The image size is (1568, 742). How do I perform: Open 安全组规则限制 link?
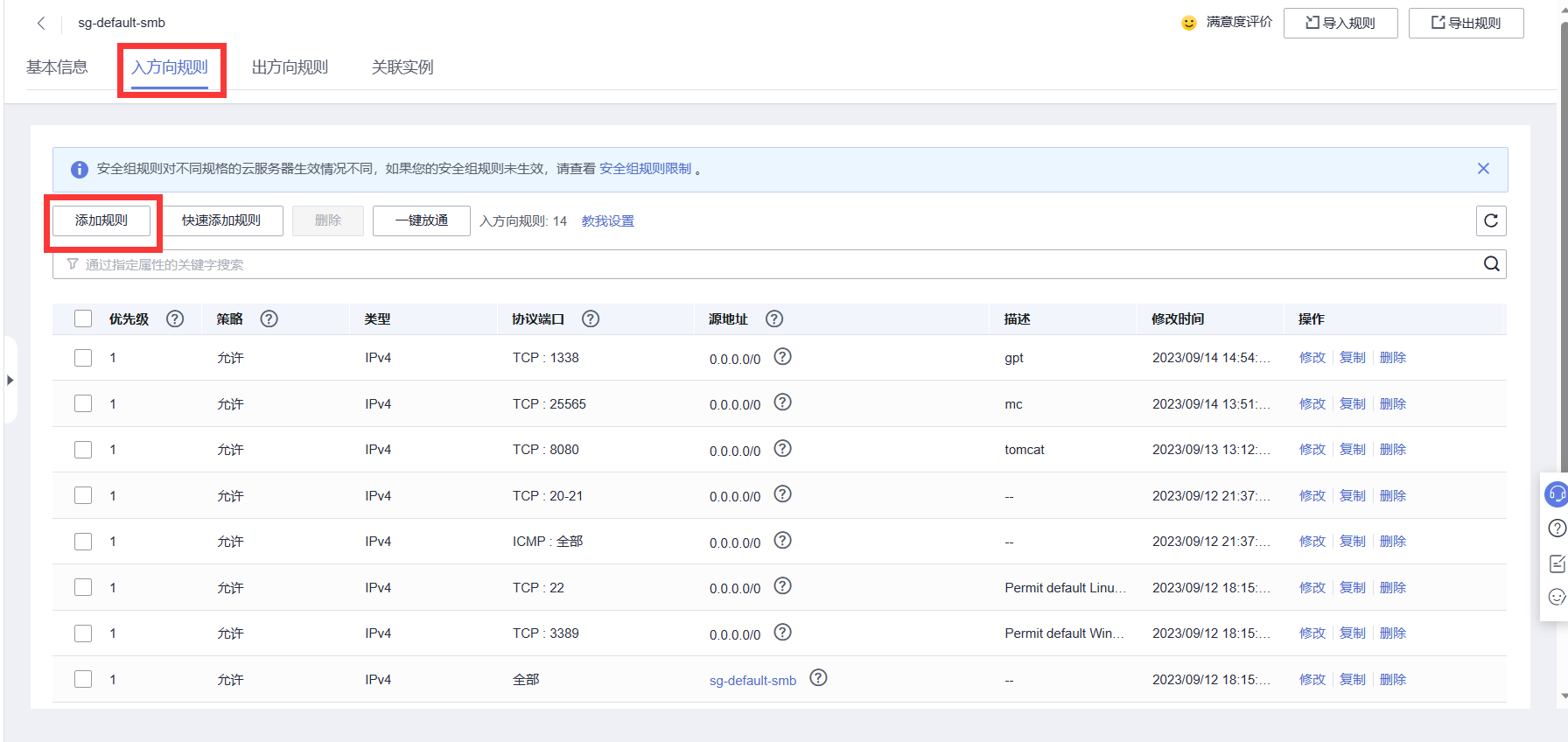click(645, 169)
